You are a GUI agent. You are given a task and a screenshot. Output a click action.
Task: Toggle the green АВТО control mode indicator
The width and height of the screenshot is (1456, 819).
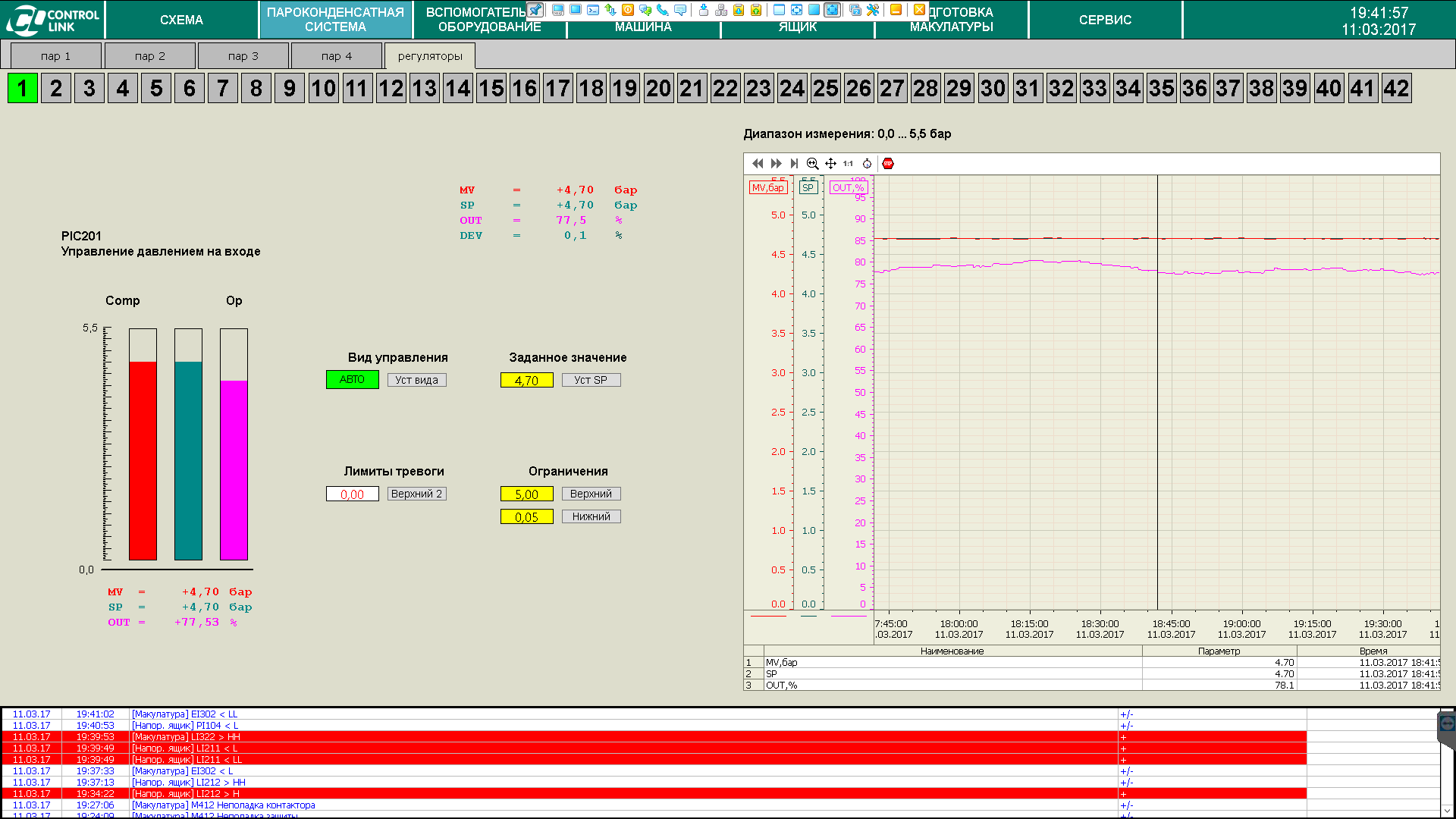pos(352,379)
